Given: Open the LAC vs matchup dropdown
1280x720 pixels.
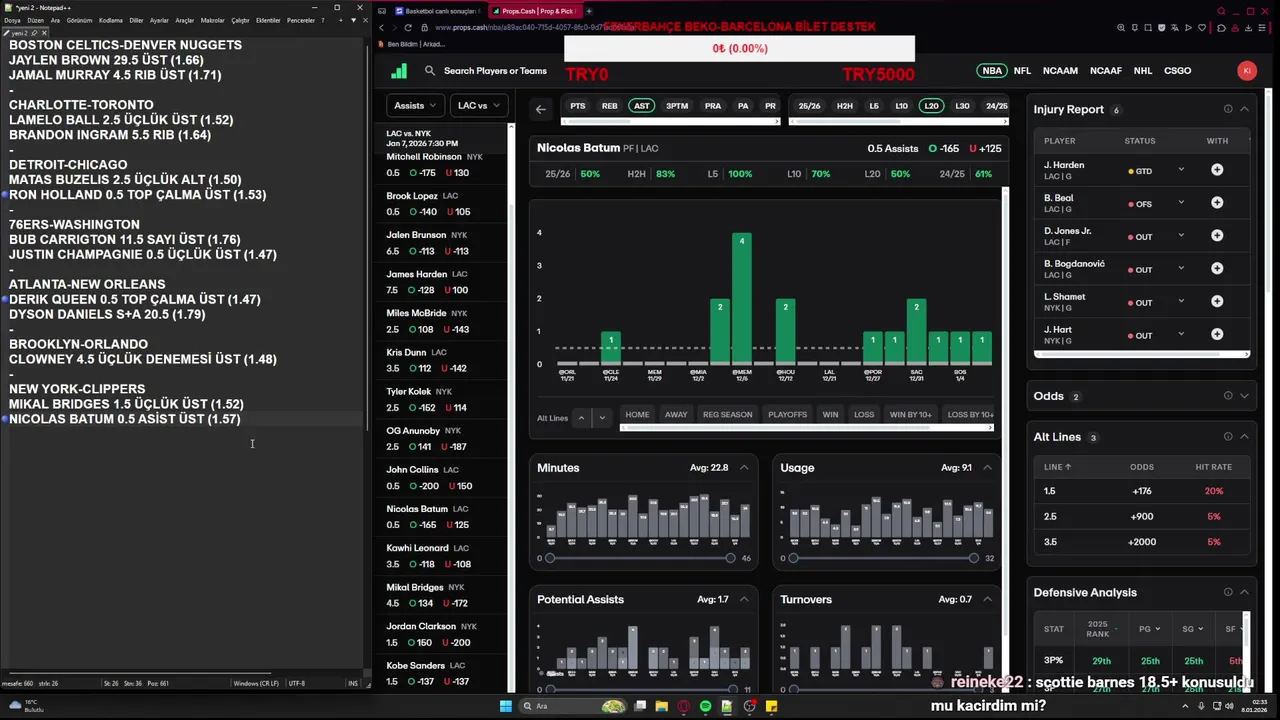Looking at the screenshot, I should [479, 106].
